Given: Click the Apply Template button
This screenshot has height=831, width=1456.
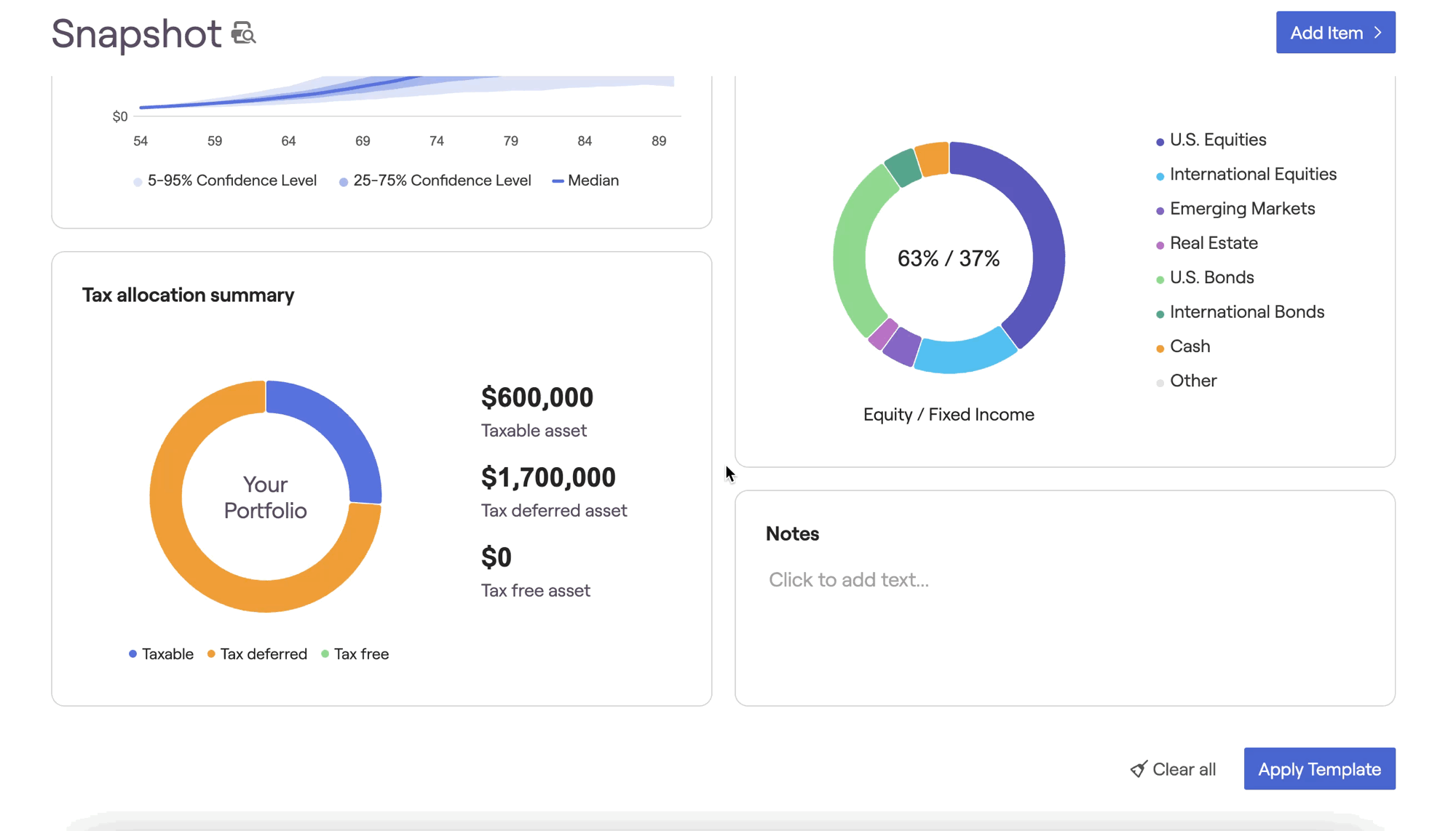Looking at the screenshot, I should pos(1318,768).
